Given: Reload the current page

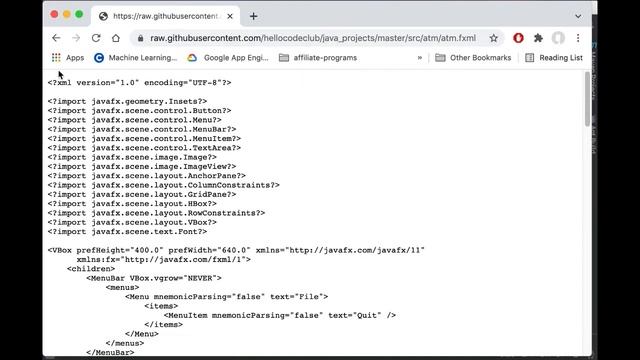Looking at the screenshot, I should 96,38.
